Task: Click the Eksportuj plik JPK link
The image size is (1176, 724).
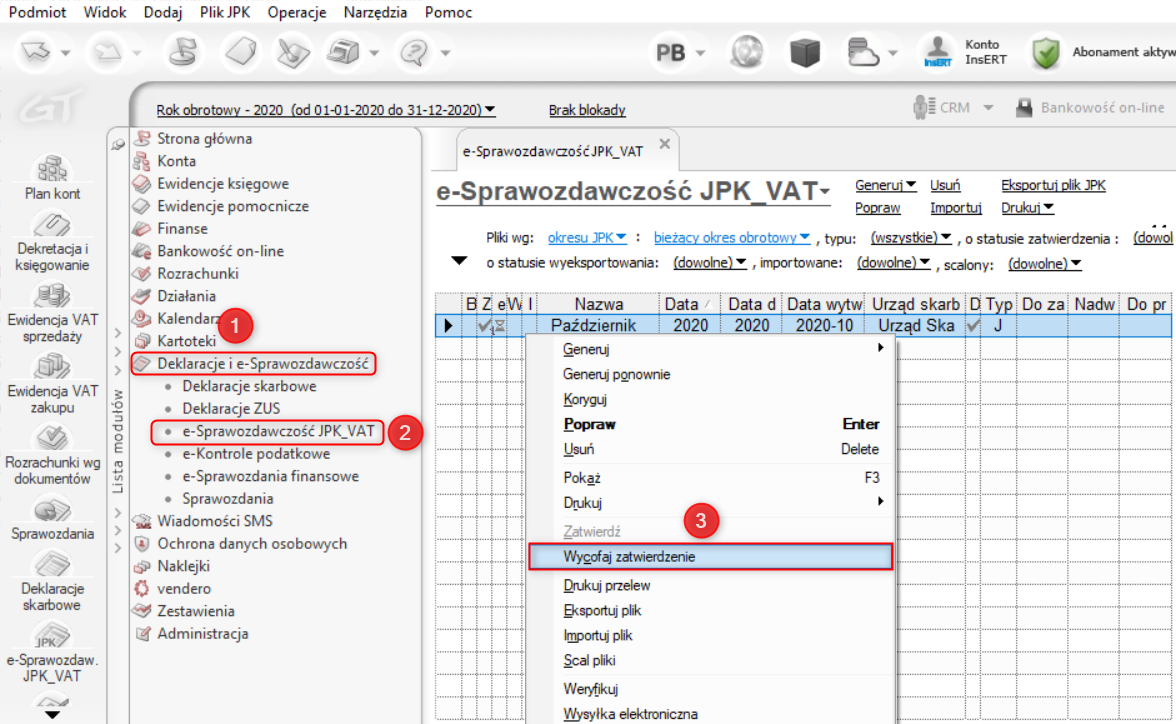Action: click(1053, 185)
